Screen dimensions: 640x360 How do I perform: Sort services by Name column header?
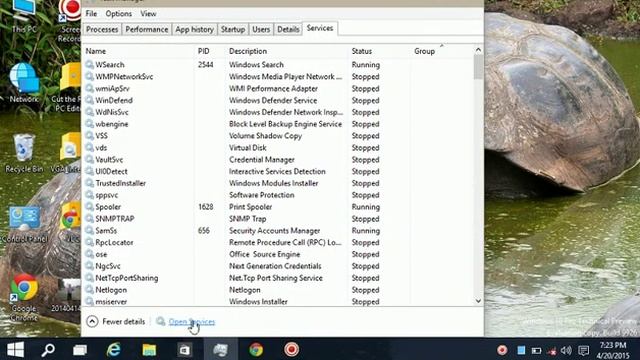coord(96,51)
